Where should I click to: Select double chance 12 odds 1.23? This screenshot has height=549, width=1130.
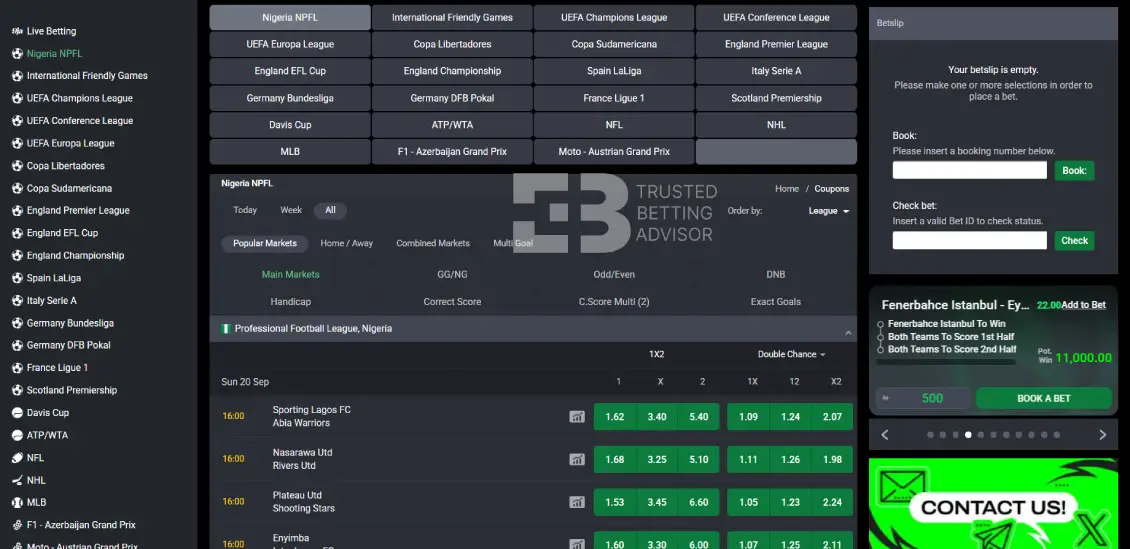[791, 502]
